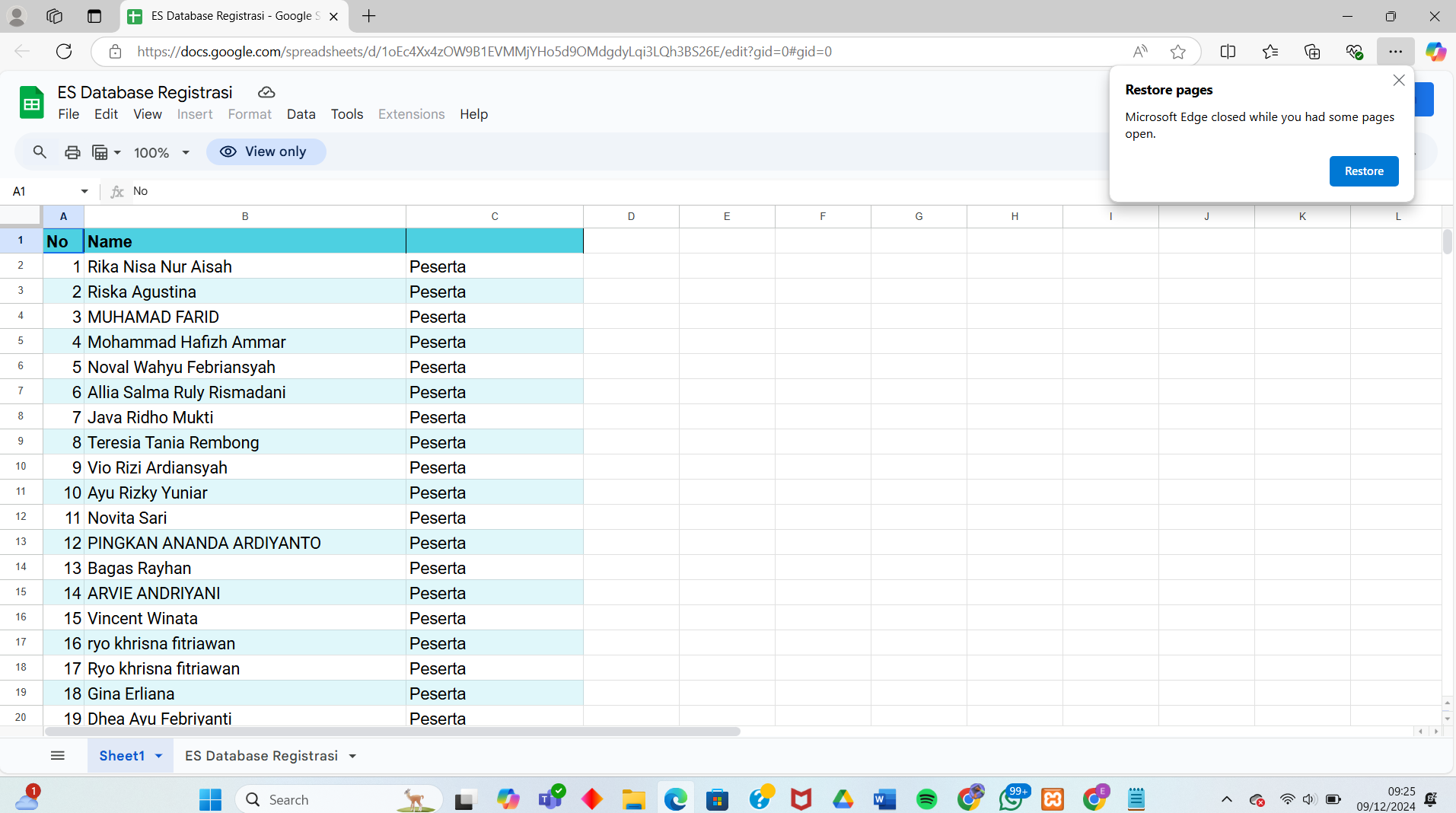Viewport: 1456px width, 813px height.
Task: Close the Restore pages popup
Action: [x=1398, y=80]
